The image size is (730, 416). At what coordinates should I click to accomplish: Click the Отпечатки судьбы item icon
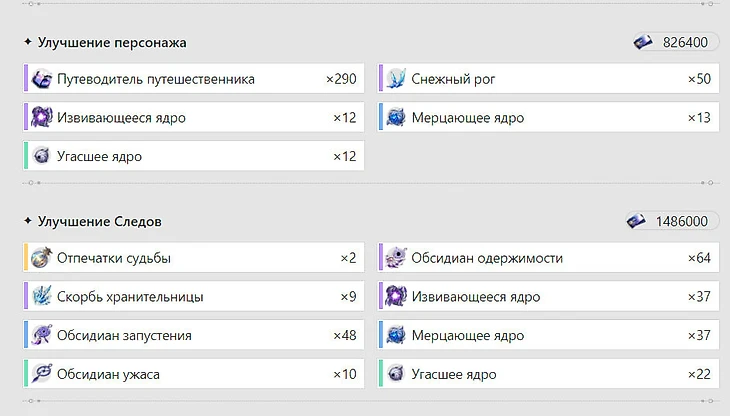[41, 258]
